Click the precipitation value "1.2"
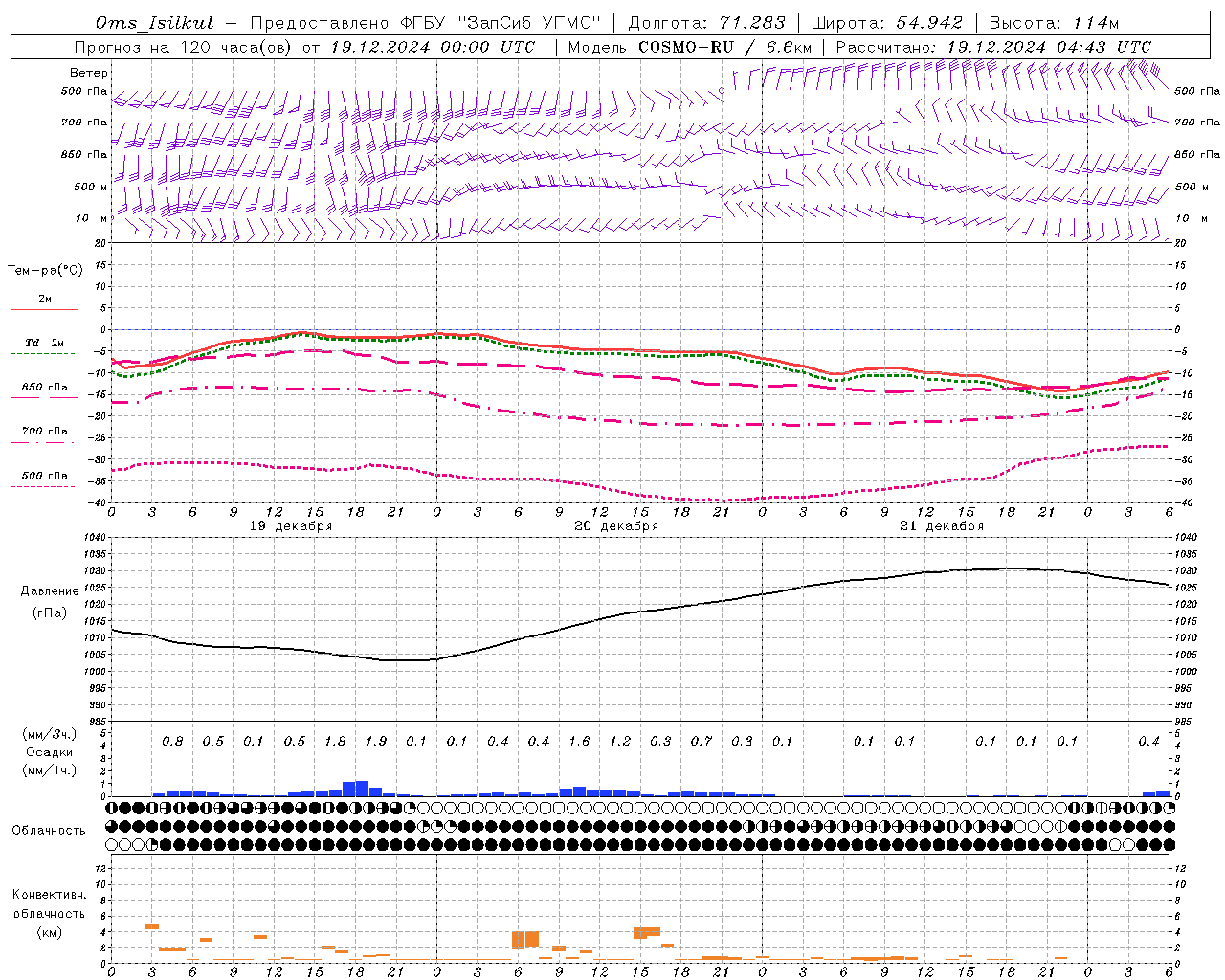 (620, 741)
